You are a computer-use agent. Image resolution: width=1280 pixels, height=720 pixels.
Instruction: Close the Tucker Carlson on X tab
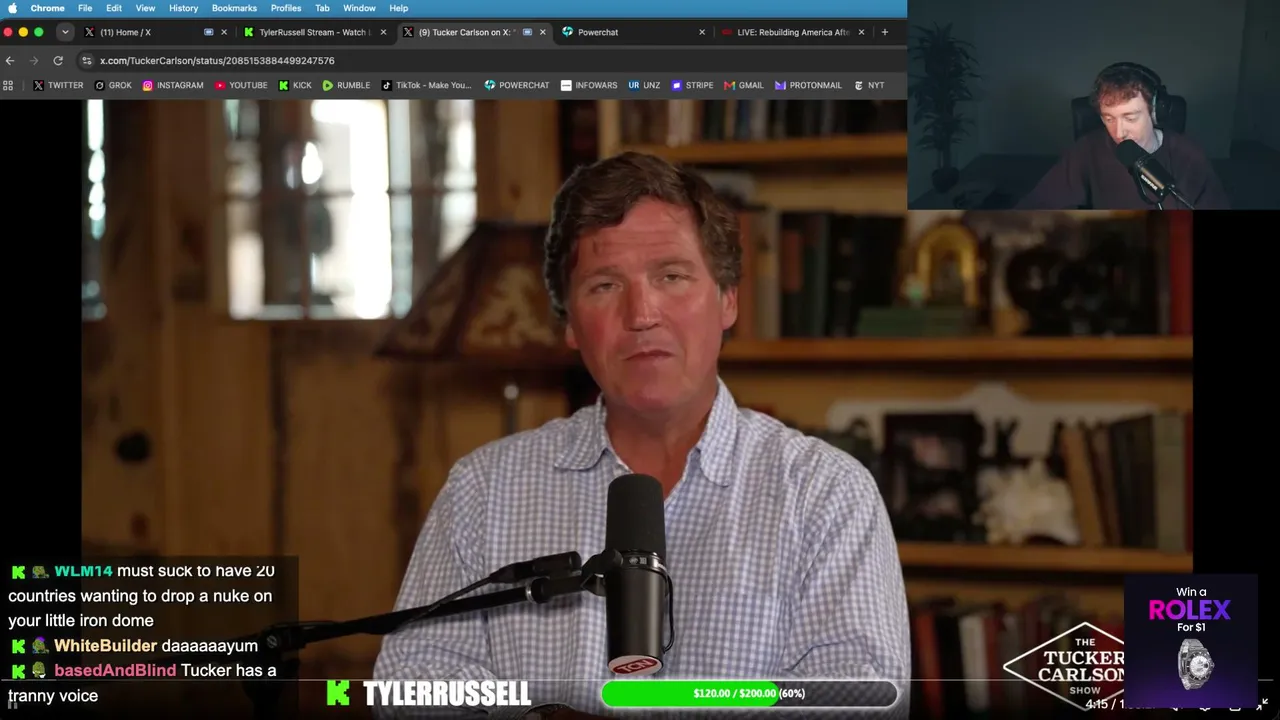[x=543, y=32]
